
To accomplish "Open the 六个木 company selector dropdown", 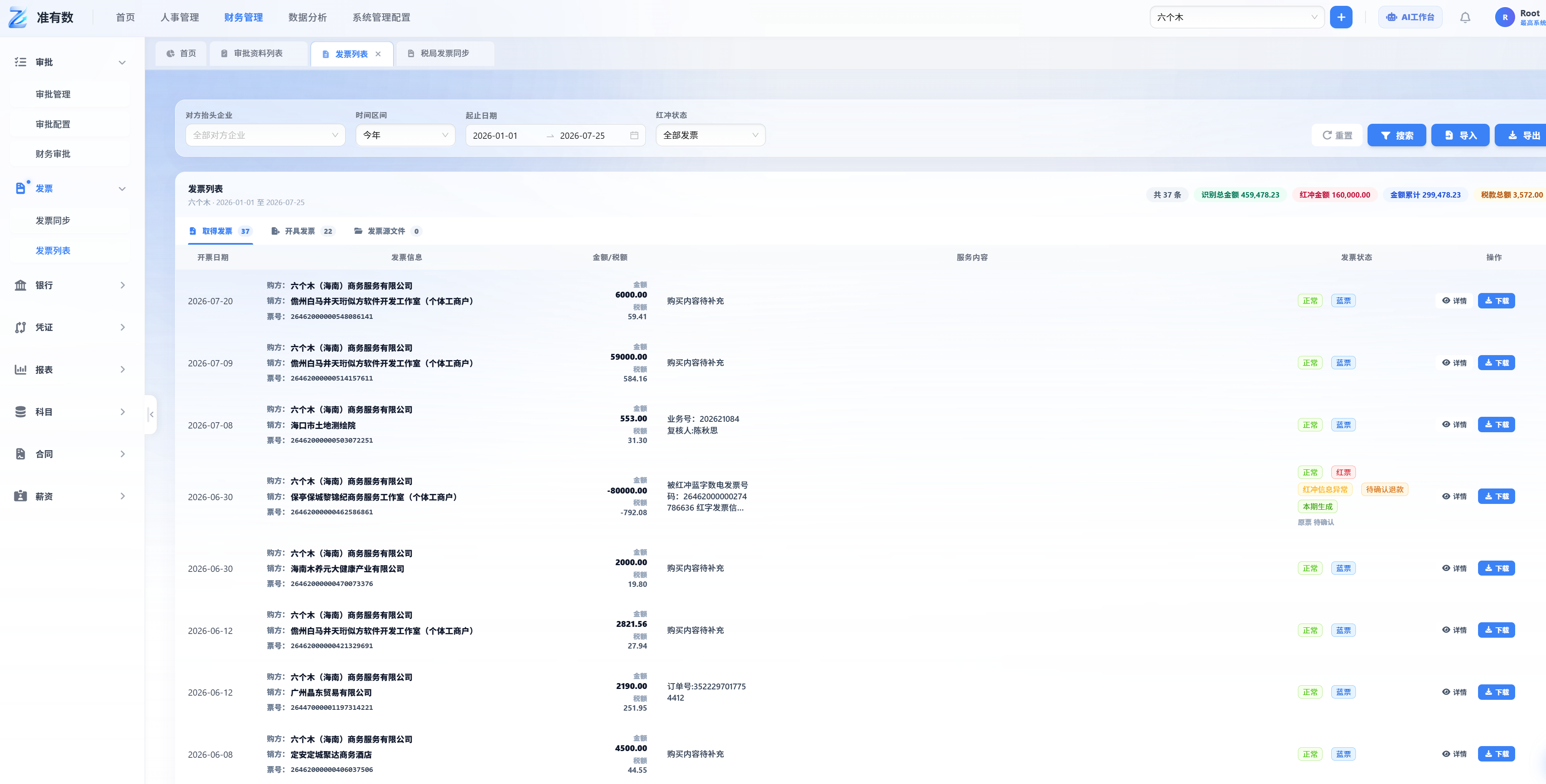I will [1237, 18].
